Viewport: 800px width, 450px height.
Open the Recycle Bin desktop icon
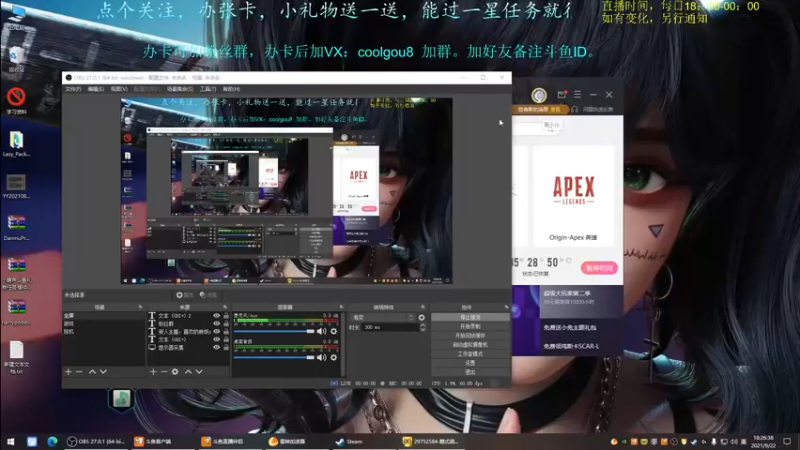point(16,59)
